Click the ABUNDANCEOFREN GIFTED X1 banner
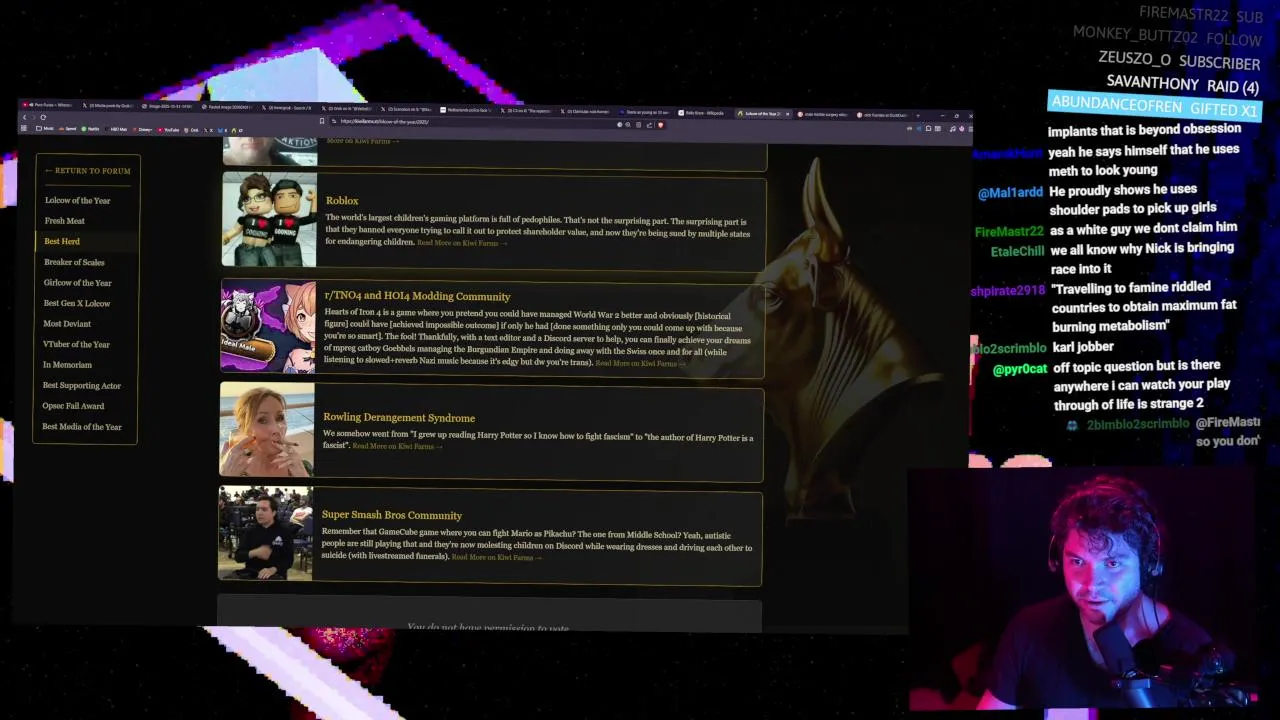This screenshot has height=720, width=1280. (x=1153, y=106)
